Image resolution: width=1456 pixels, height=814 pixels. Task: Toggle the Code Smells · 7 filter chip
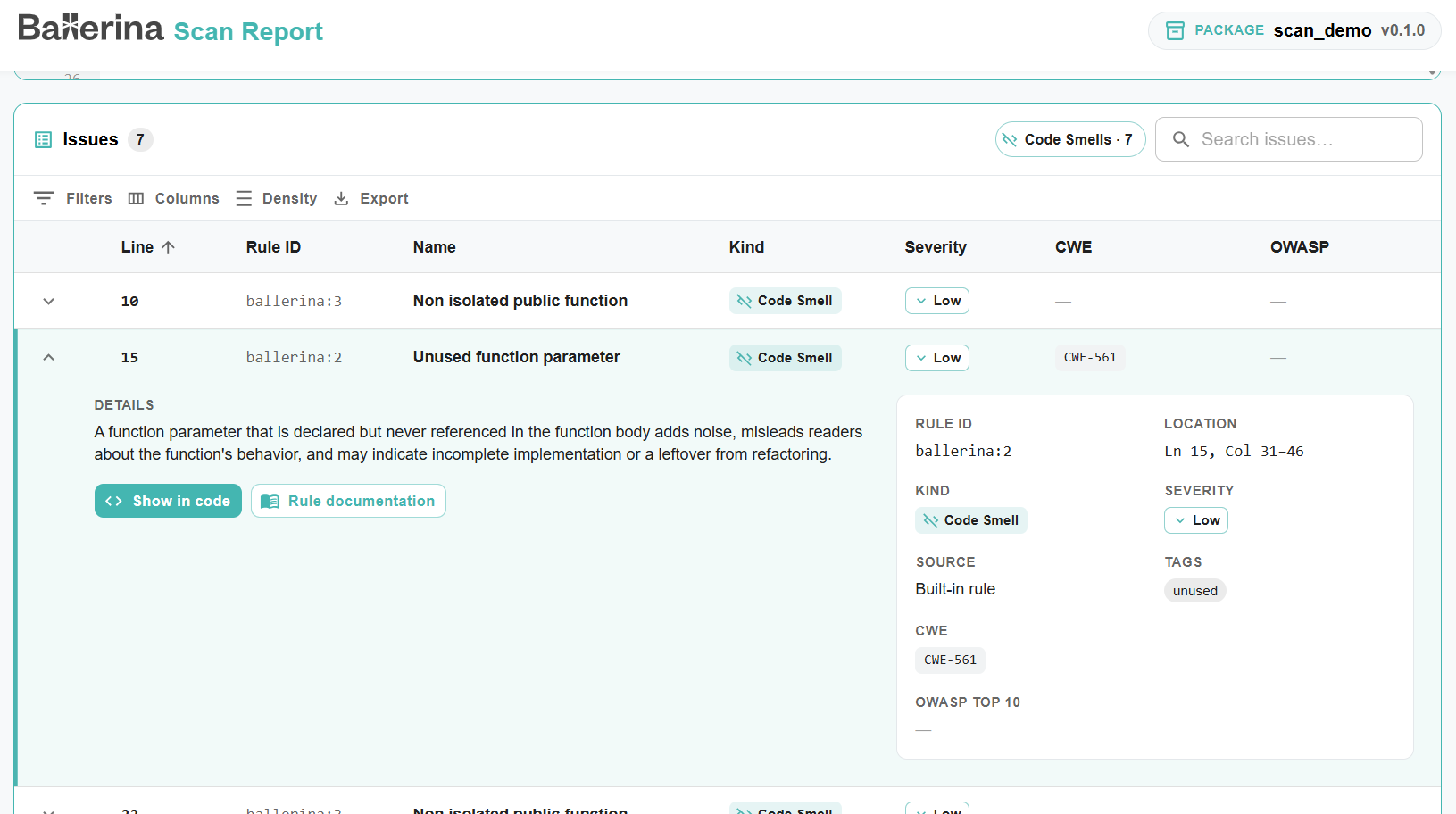(x=1070, y=139)
